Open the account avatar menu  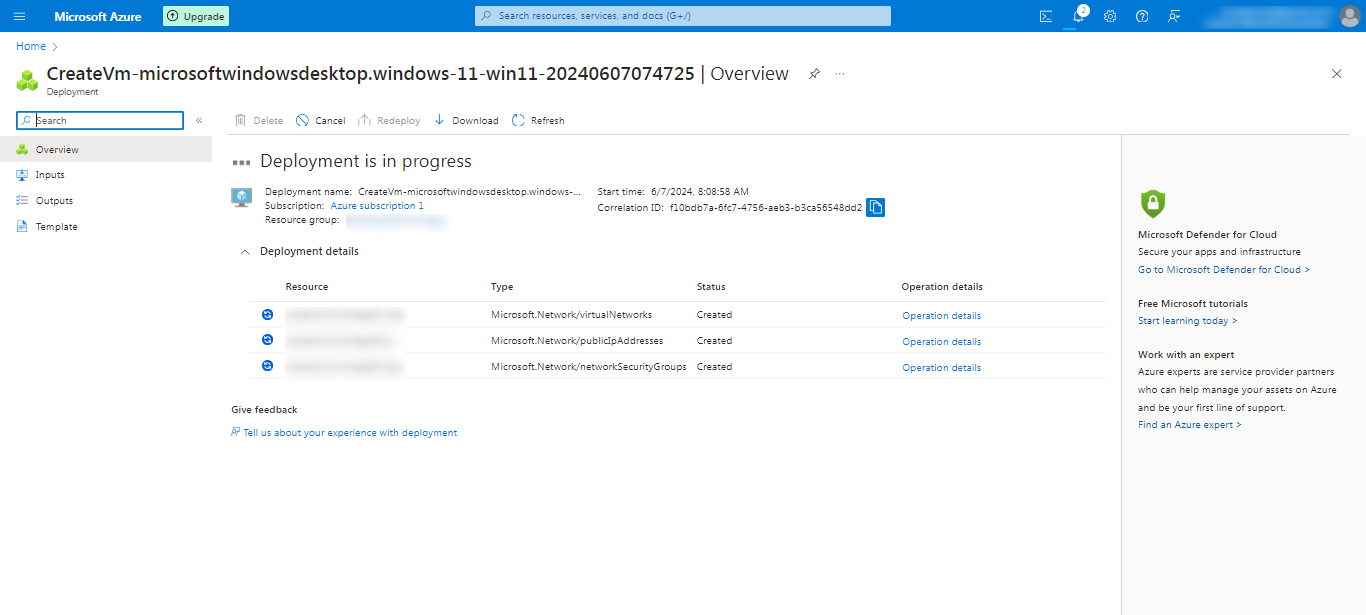click(x=1349, y=16)
